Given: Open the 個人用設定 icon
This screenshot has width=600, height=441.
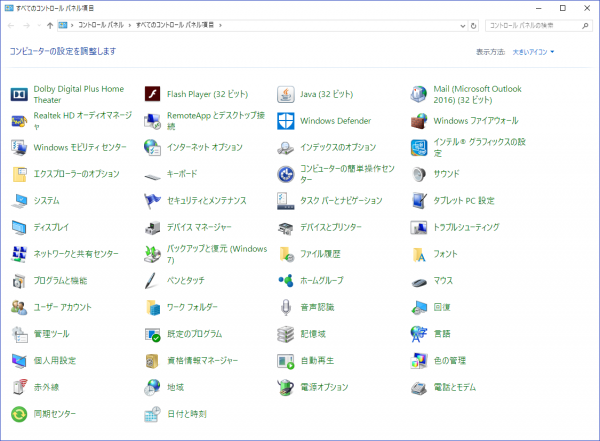Looking at the screenshot, I should point(19,361).
